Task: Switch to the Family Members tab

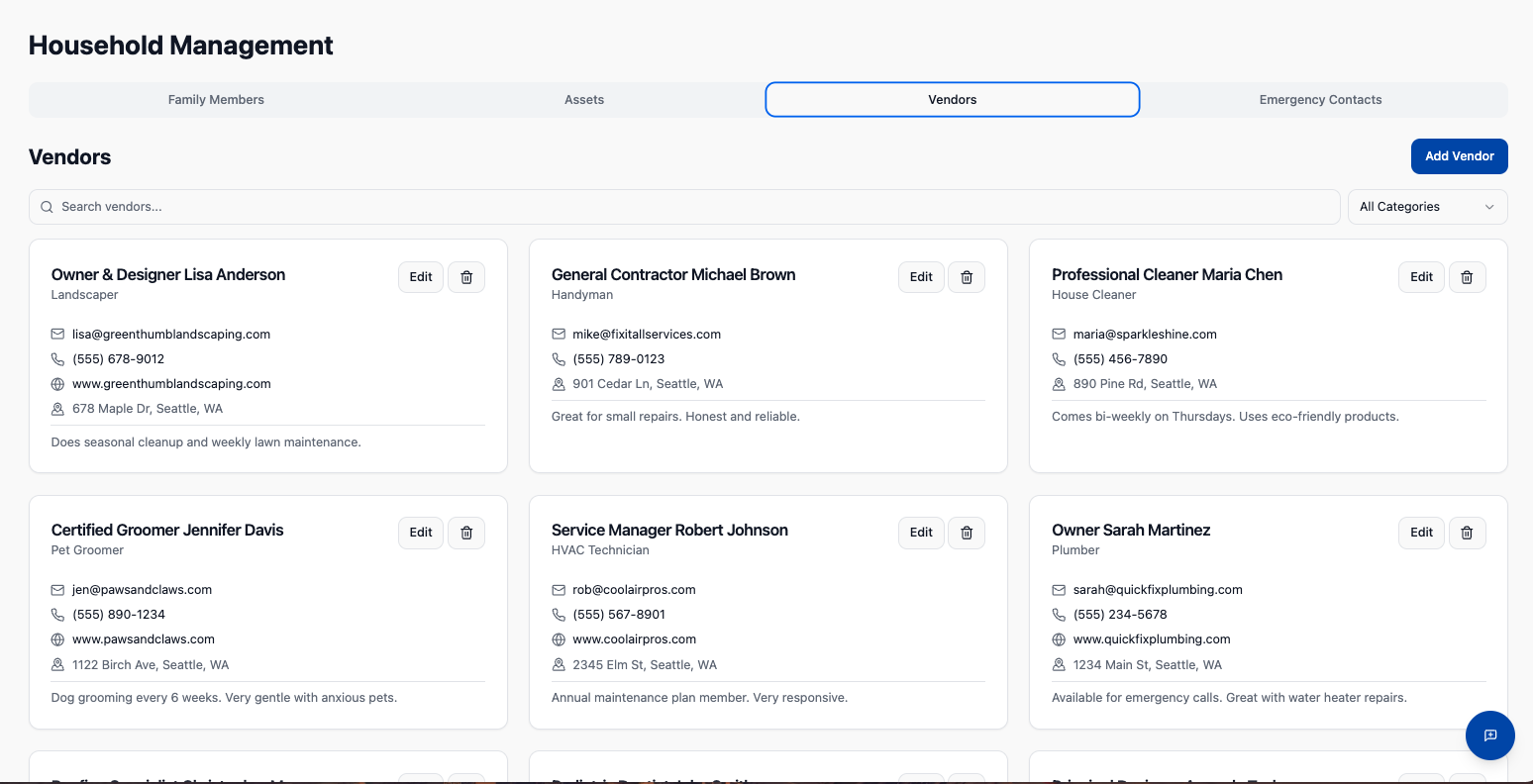Action: (216, 100)
